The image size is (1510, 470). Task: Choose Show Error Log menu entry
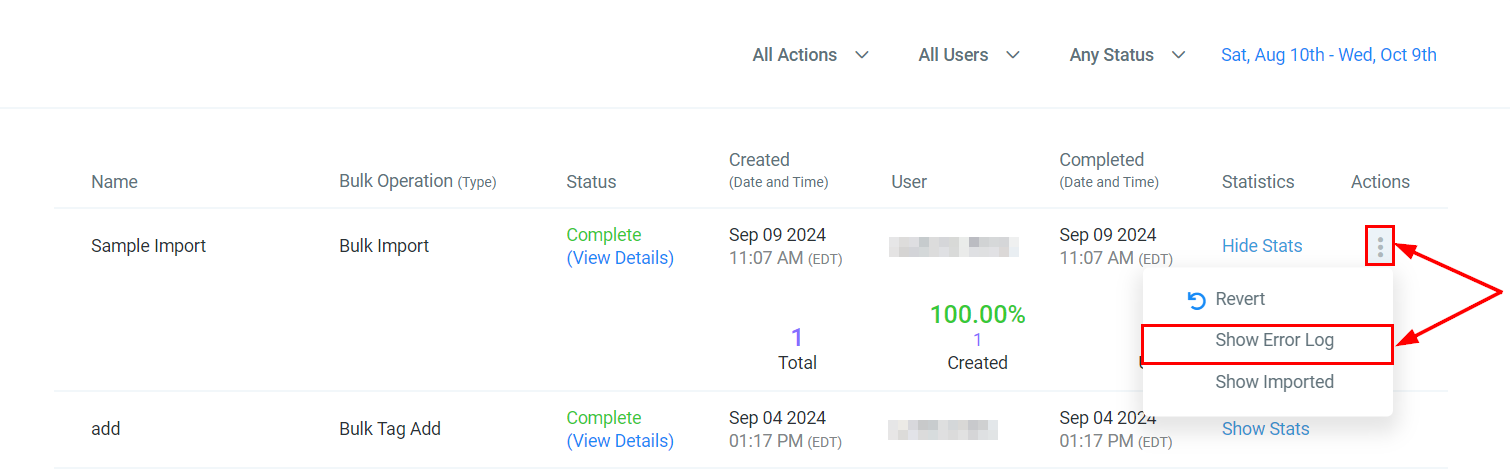1268,341
